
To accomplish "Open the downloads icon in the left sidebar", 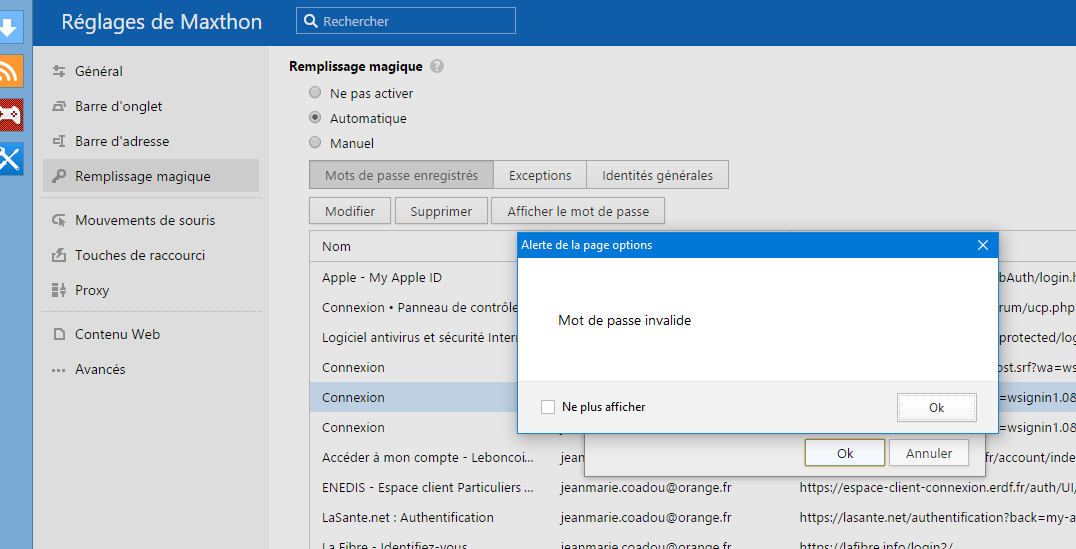I will (x=10, y=27).
